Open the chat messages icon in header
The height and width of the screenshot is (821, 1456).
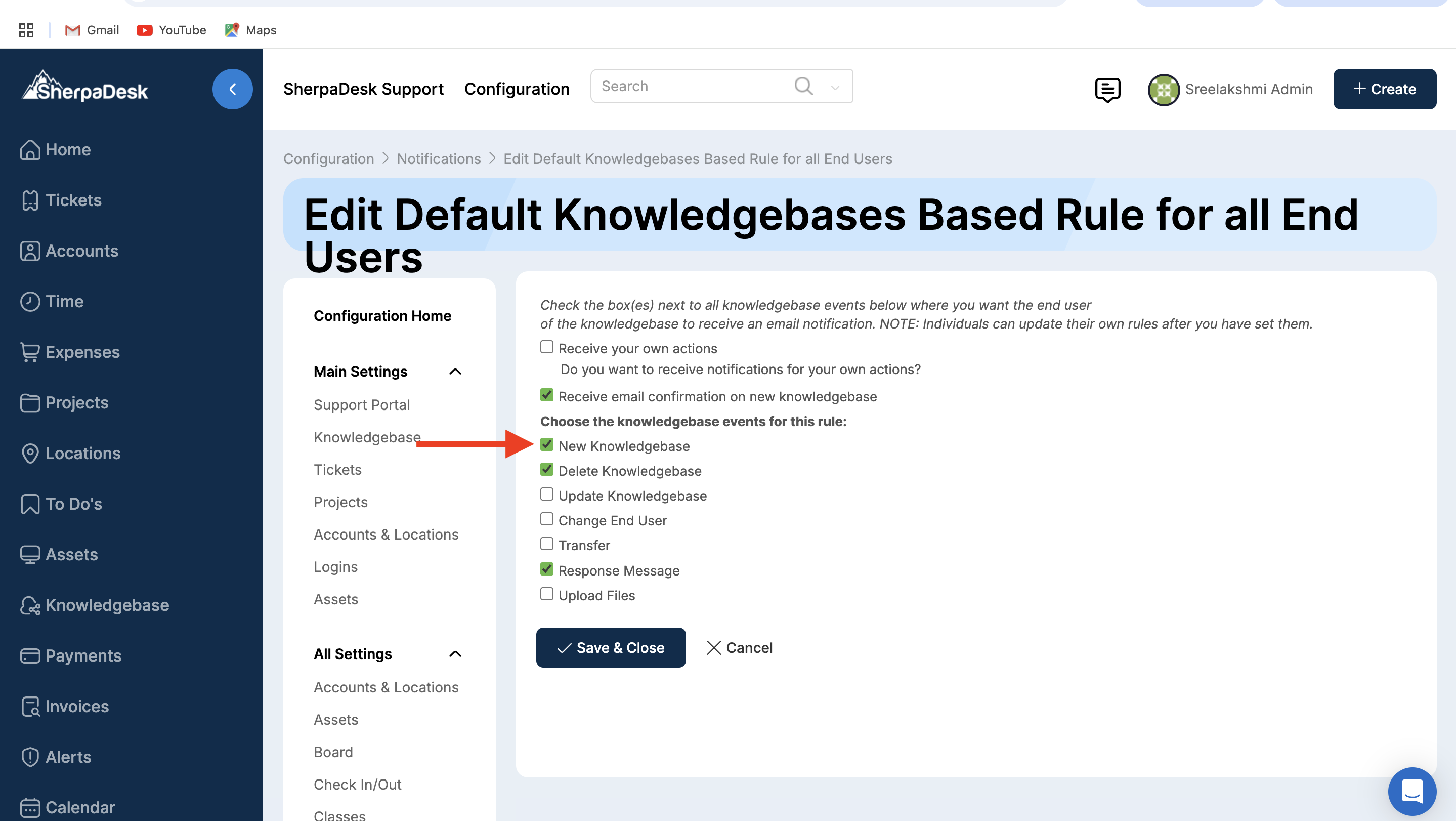[1107, 89]
